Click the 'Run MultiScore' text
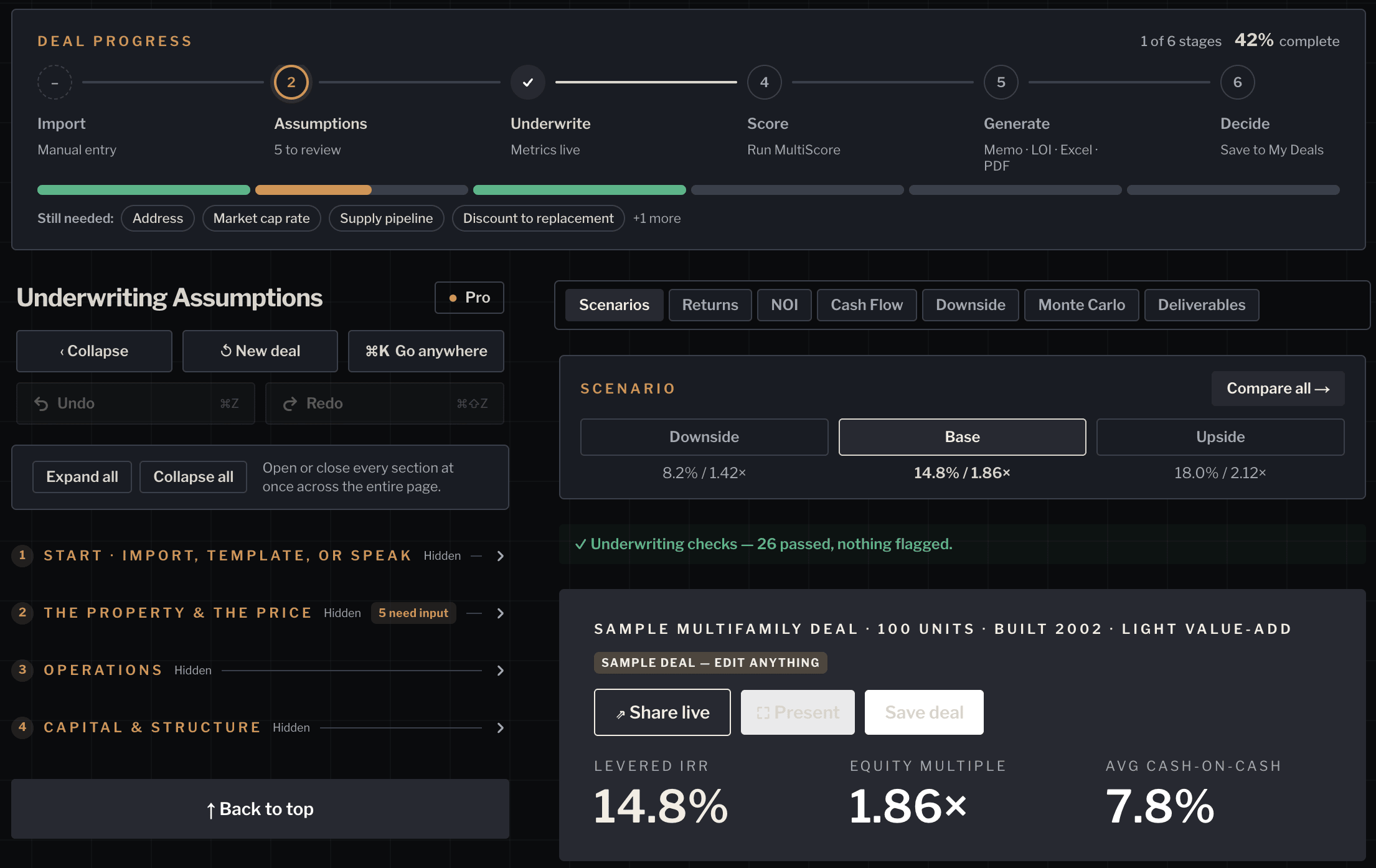 794,150
